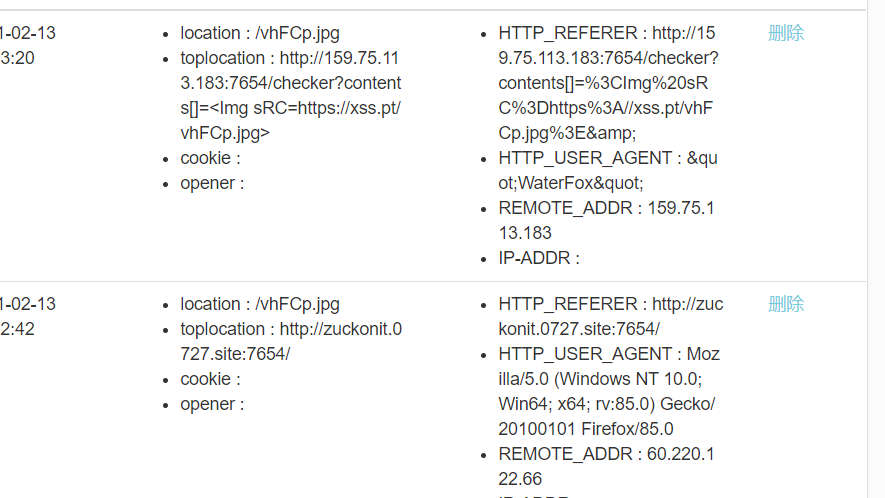Click REMOTE_ADDR 60.220.122.66 entry

[x=606, y=466]
